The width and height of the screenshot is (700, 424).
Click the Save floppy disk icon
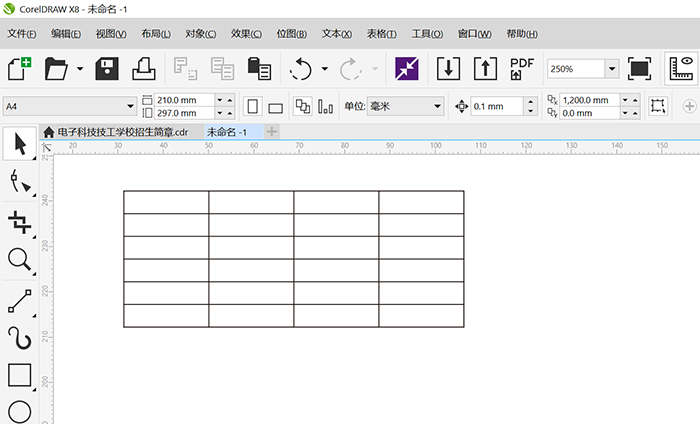108,69
